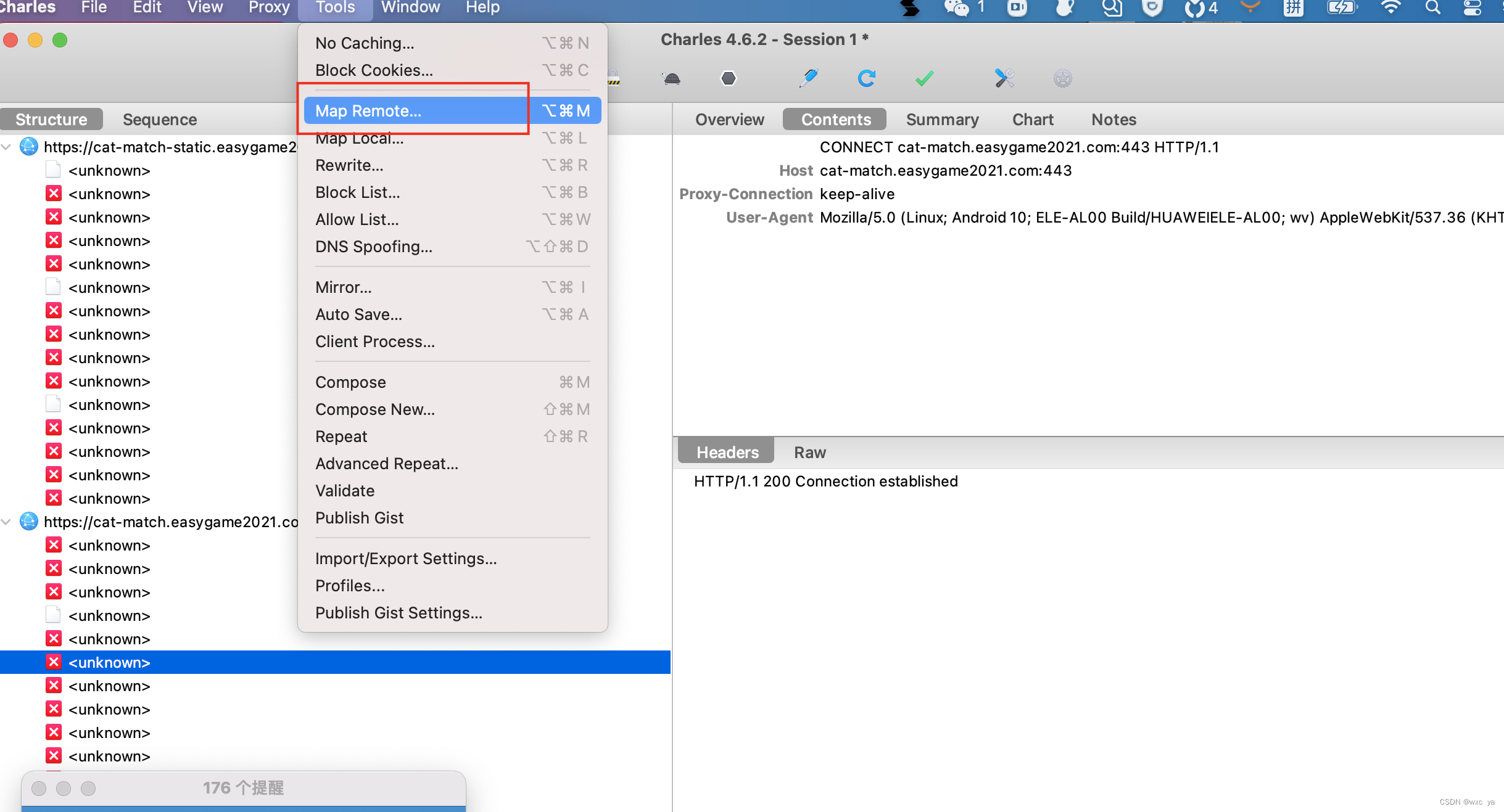Switch to the Notes tab
The image size is (1504, 812).
pyautogui.click(x=1114, y=120)
